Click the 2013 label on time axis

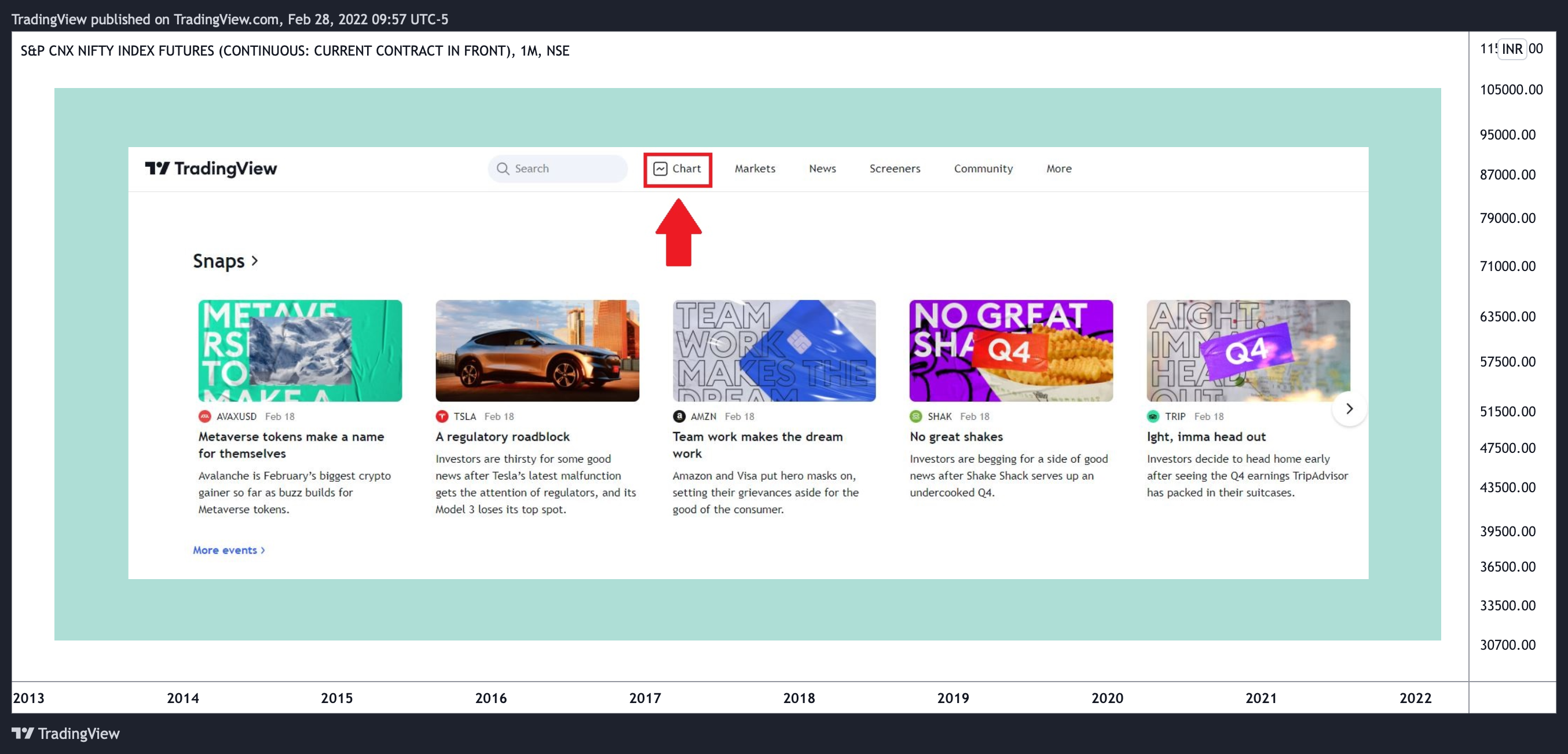[x=28, y=698]
